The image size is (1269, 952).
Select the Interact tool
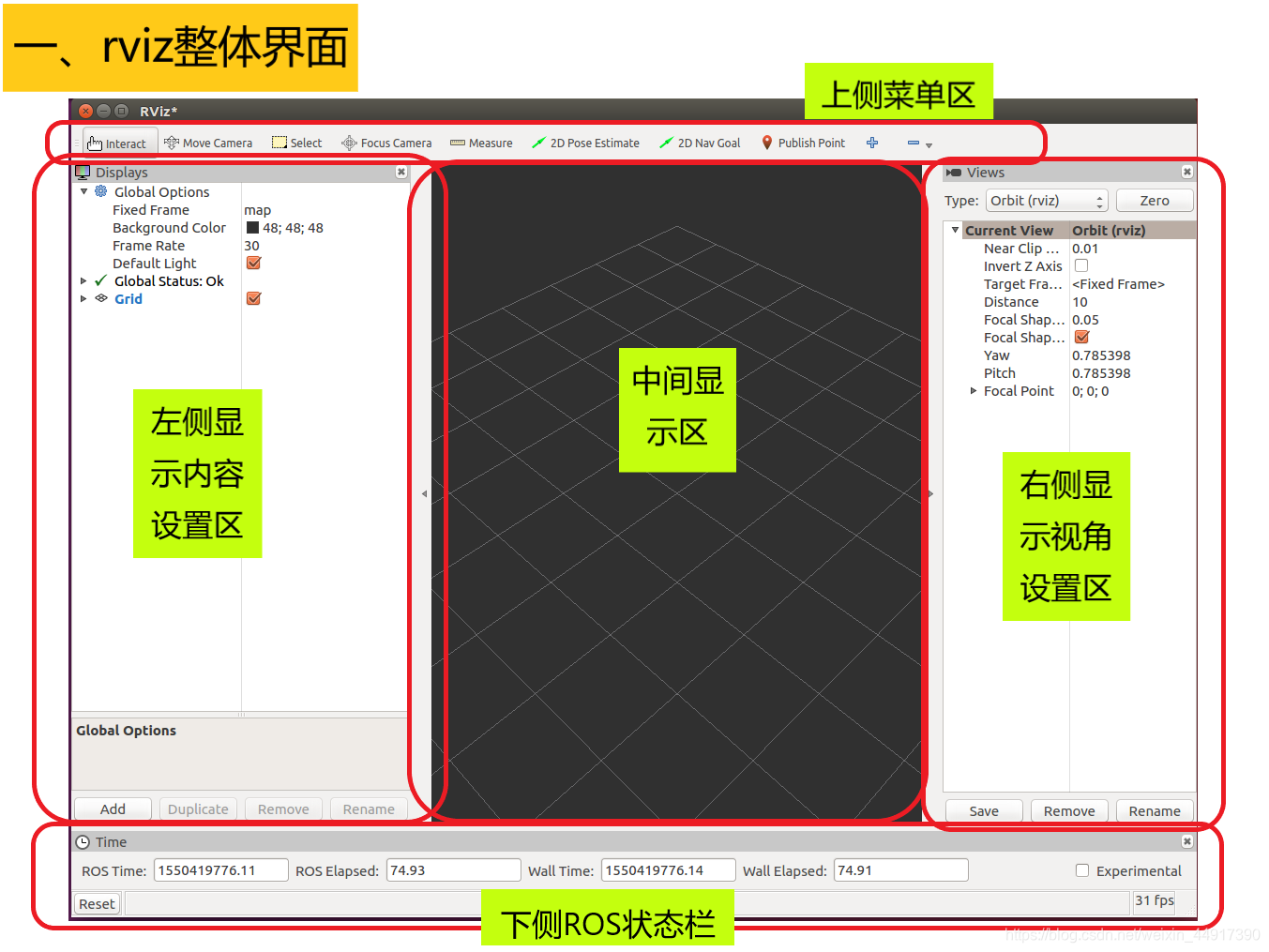pos(118,143)
